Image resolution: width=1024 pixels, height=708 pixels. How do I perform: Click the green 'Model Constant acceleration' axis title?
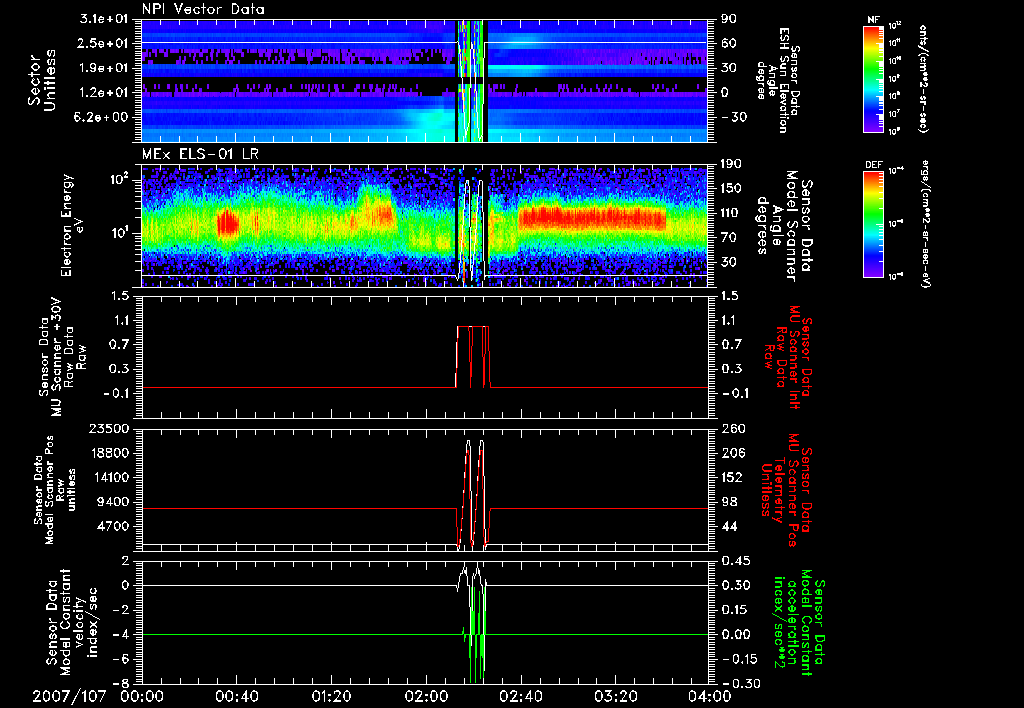coord(799,622)
